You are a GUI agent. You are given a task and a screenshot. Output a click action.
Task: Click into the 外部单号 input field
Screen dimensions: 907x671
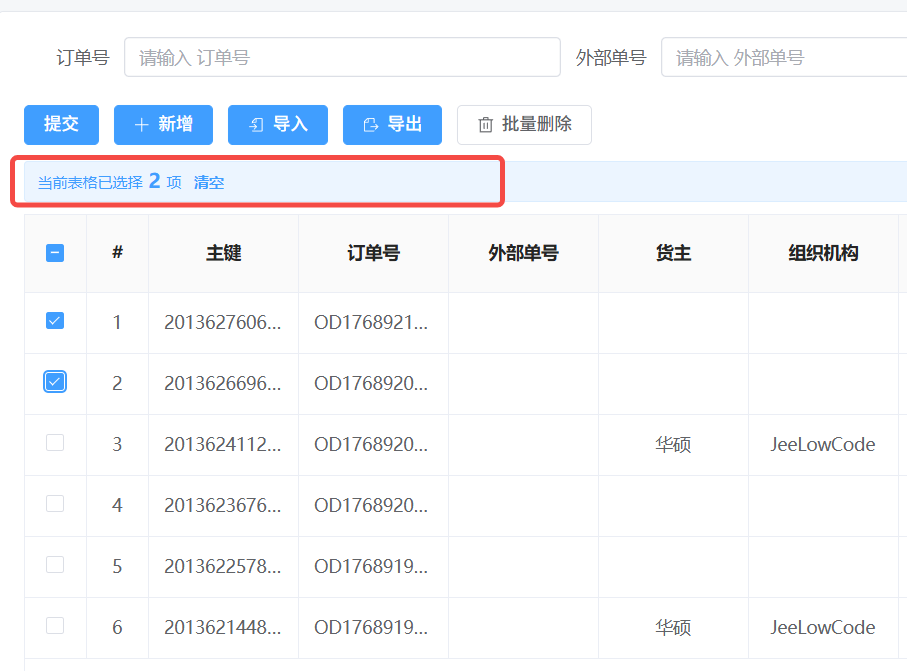pos(784,58)
